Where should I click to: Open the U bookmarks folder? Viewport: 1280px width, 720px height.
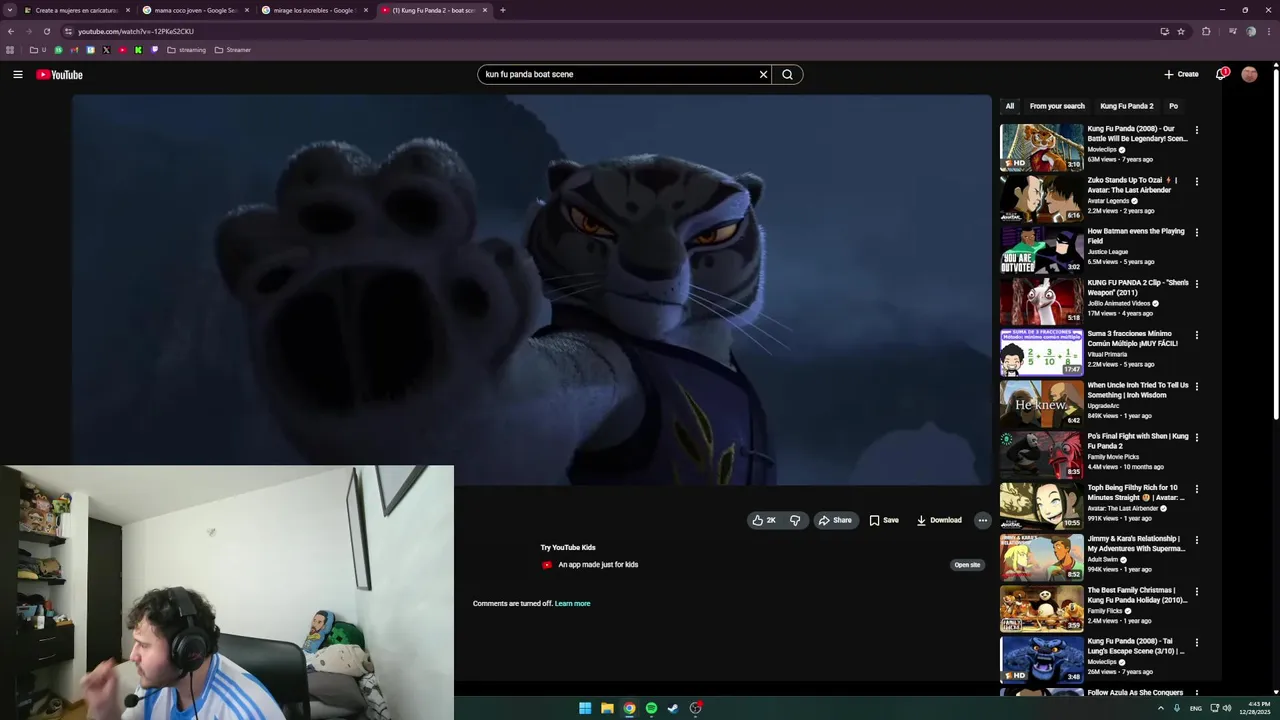click(38, 50)
